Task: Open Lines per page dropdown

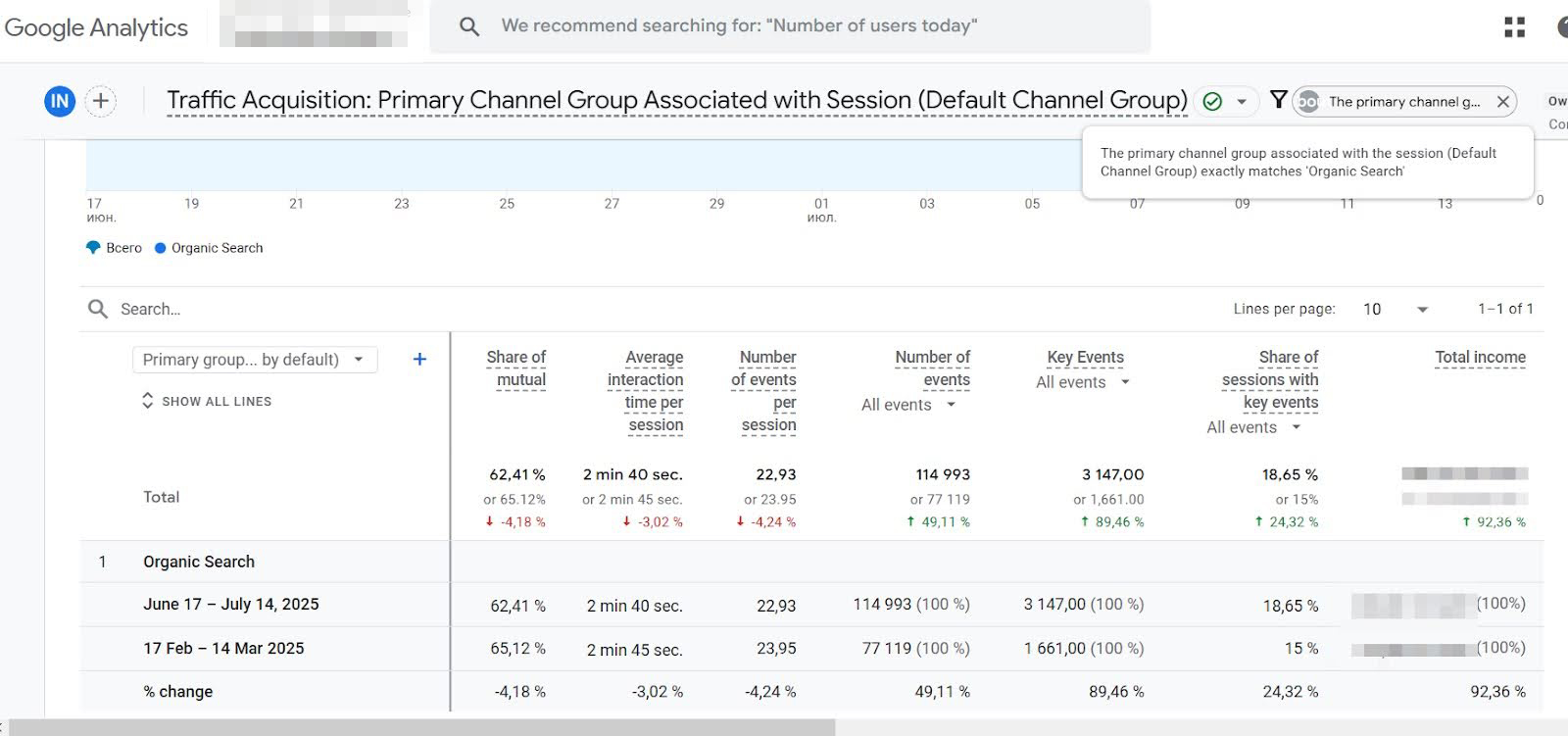Action: [x=1396, y=309]
